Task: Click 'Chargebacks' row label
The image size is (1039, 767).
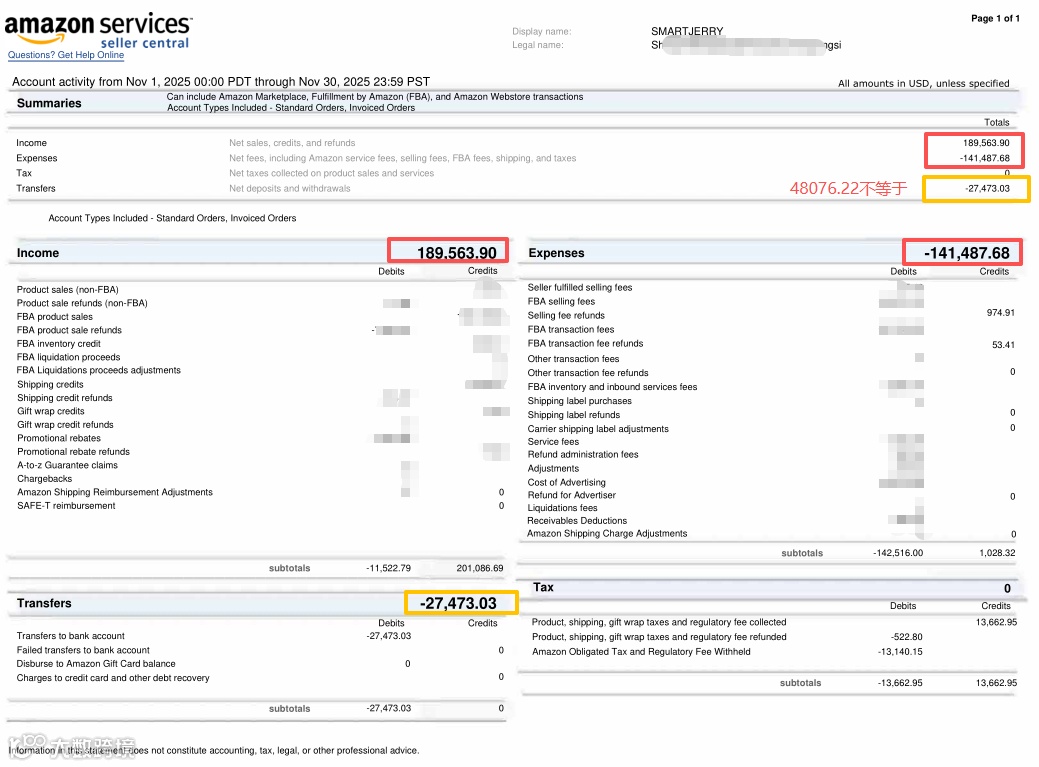Action: point(44,479)
